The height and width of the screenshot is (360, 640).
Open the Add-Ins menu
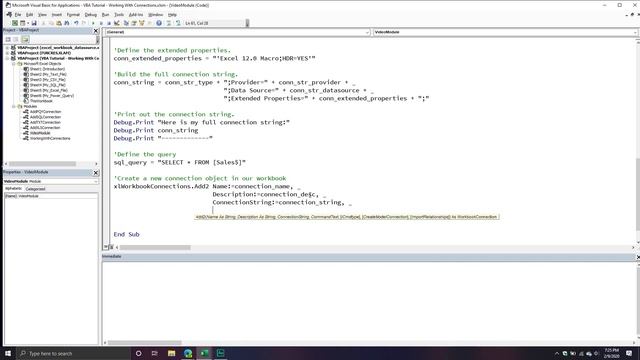click(x=136, y=15)
